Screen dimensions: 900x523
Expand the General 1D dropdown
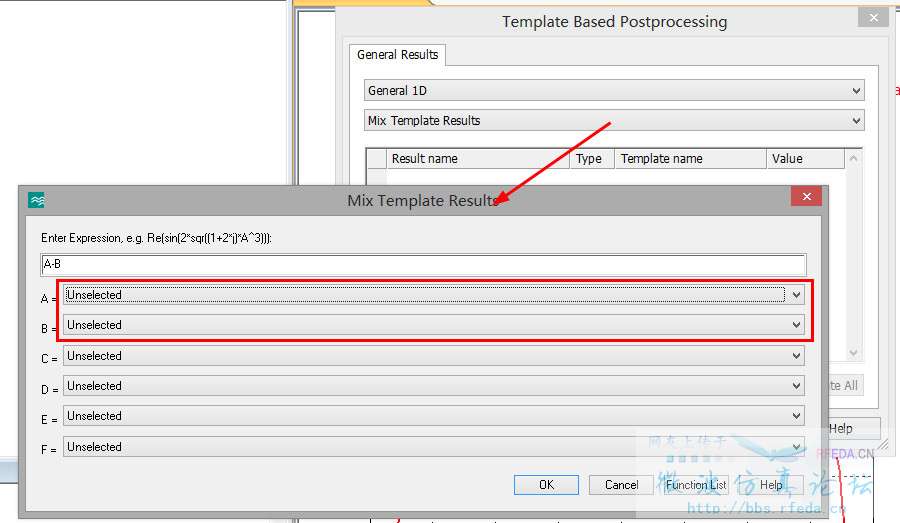614,91
